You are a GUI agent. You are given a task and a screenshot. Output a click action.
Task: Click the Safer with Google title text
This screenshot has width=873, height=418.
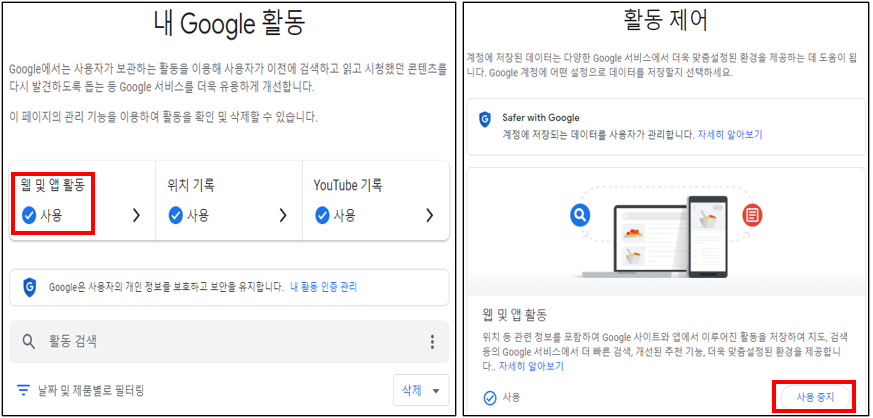(541, 117)
